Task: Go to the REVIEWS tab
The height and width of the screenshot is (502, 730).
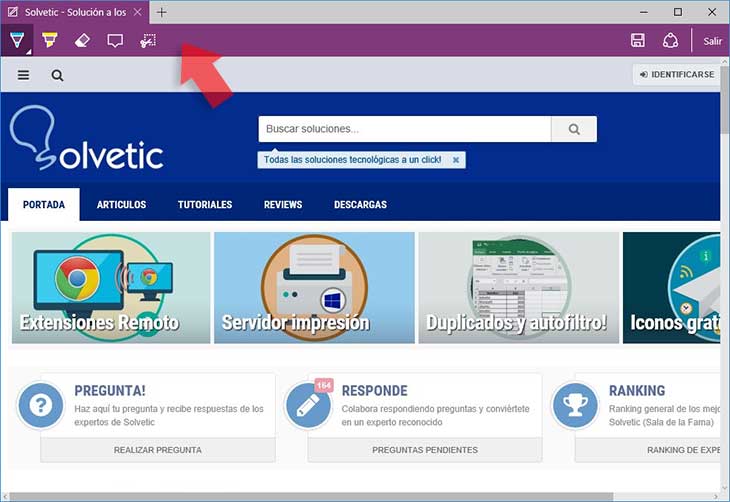Action: (283, 204)
